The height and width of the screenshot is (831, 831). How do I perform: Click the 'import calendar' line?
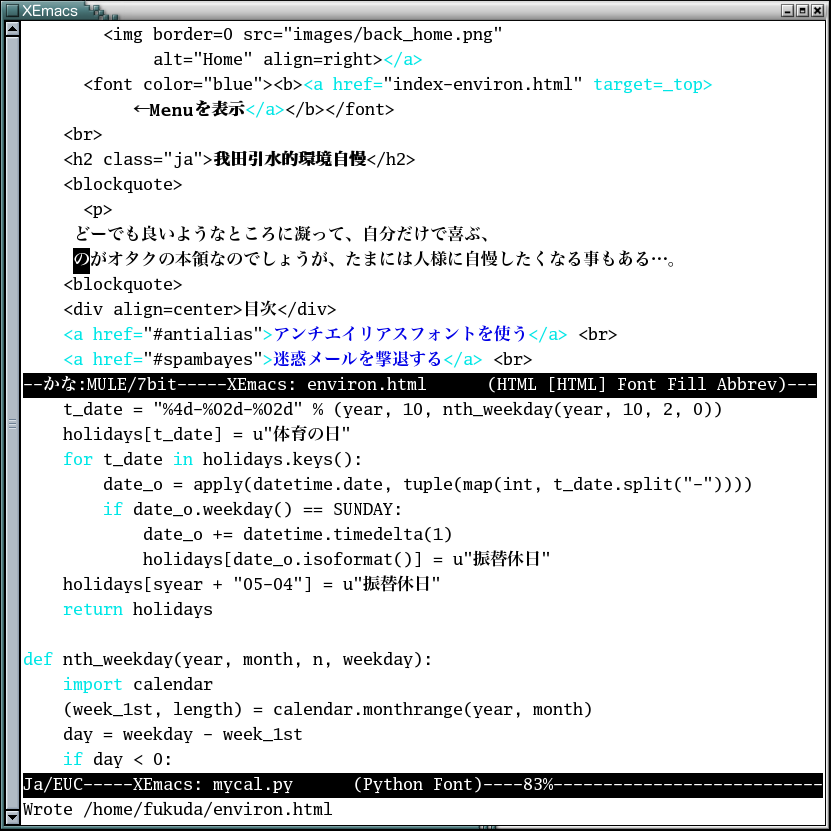coord(138,684)
